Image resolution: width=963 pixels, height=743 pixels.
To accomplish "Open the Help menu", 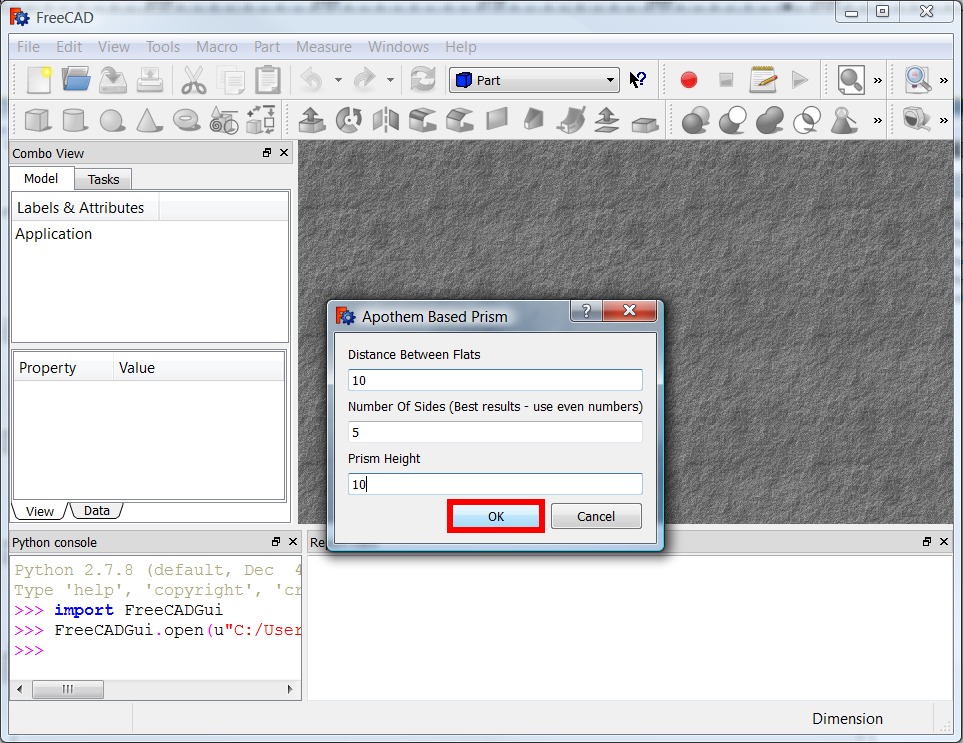I will click(x=461, y=47).
